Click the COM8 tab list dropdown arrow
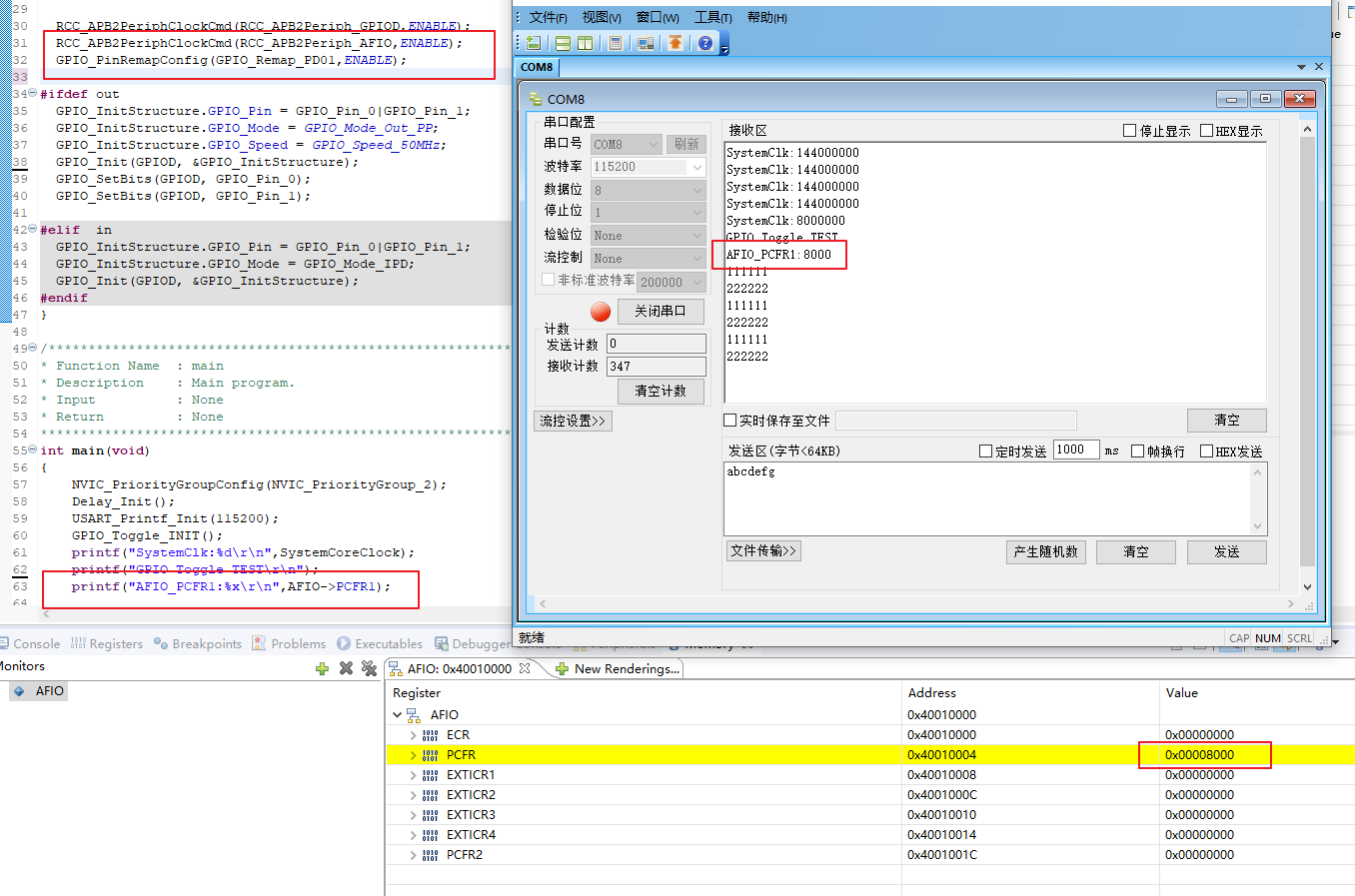The height and width of the screenshot is (896, 1355). coord(1301,67)
